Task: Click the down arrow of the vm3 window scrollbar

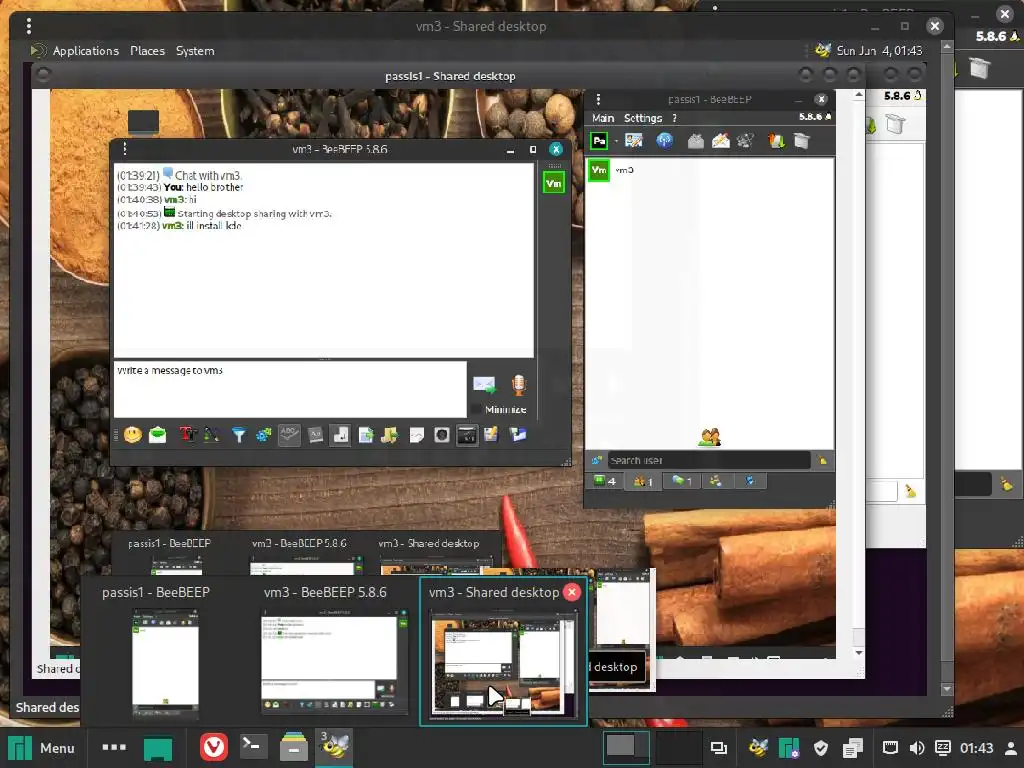Action: [x=947, y=689]
